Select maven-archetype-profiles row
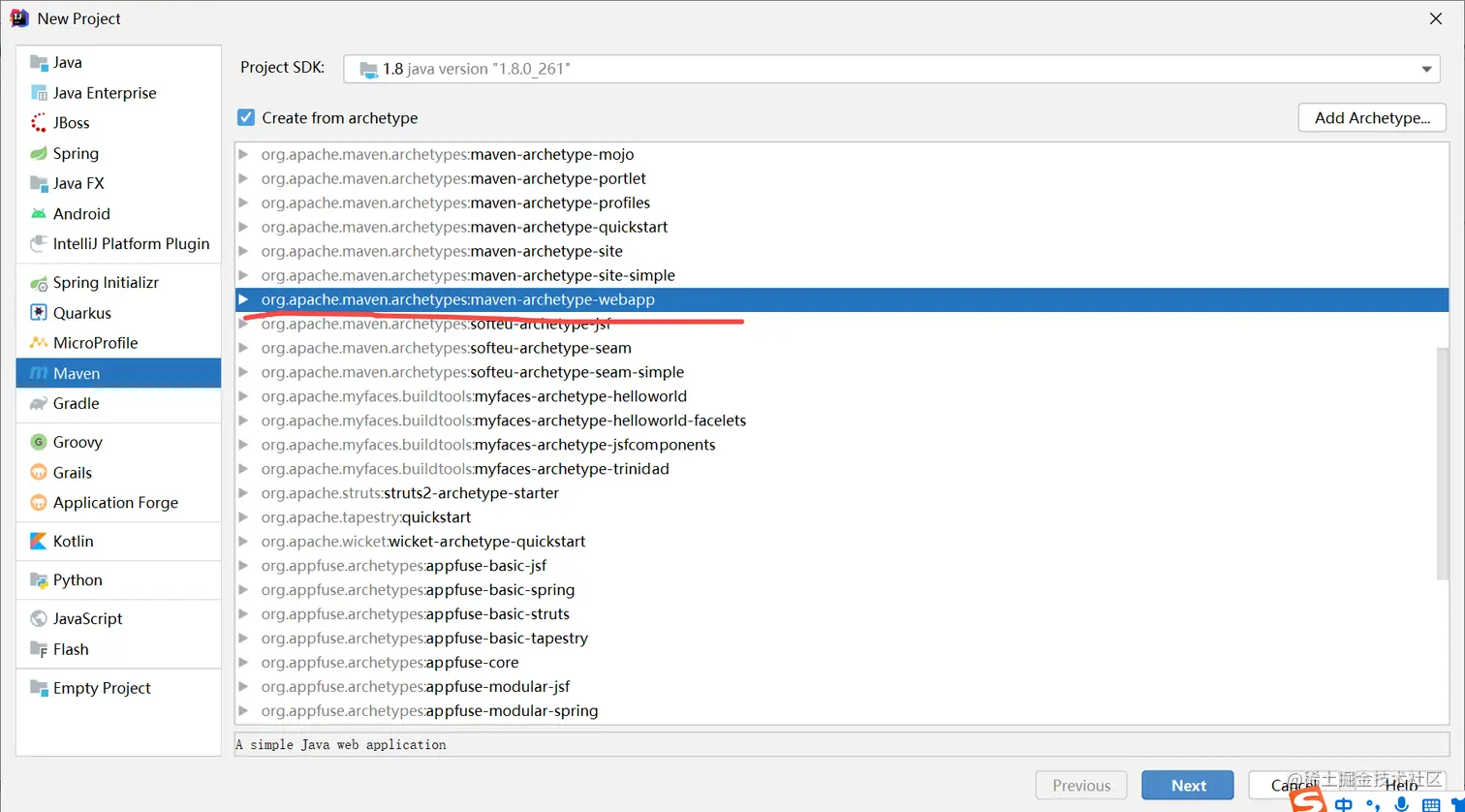Screen dimensions: 1465x812 tap(842, 203)
